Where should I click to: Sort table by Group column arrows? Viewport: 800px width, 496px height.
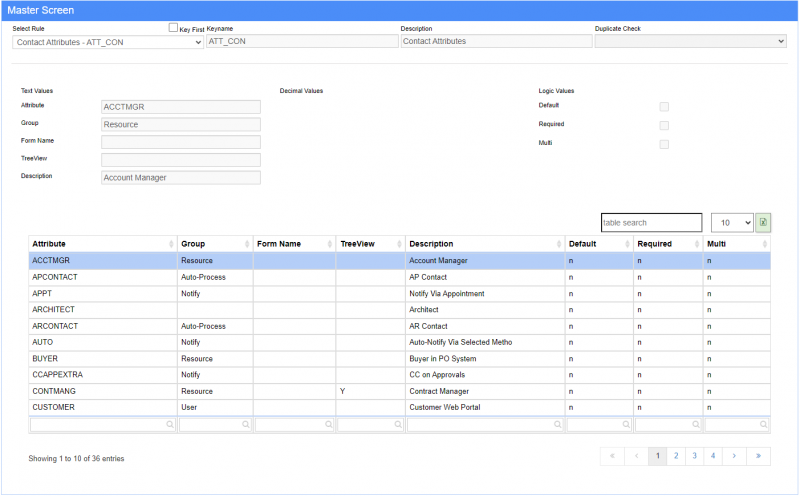246,244
